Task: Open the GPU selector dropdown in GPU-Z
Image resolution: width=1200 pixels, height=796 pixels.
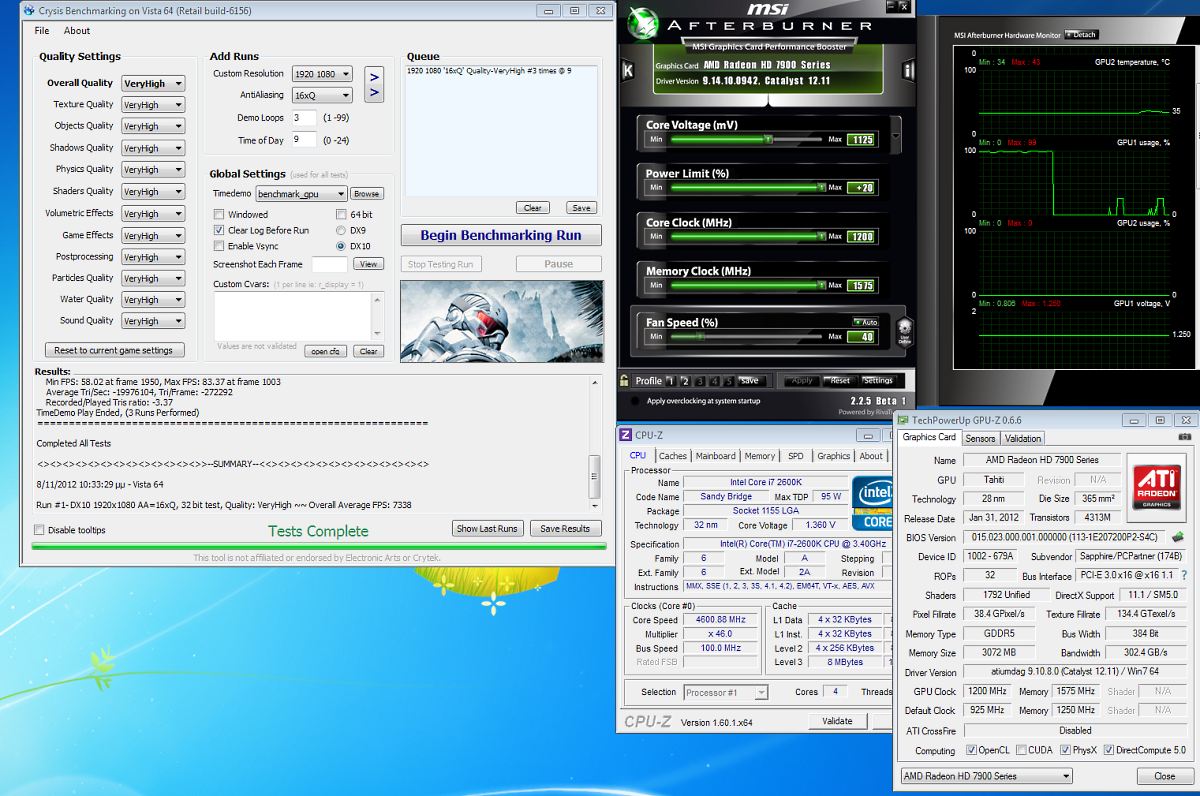Action: point(985,776)
